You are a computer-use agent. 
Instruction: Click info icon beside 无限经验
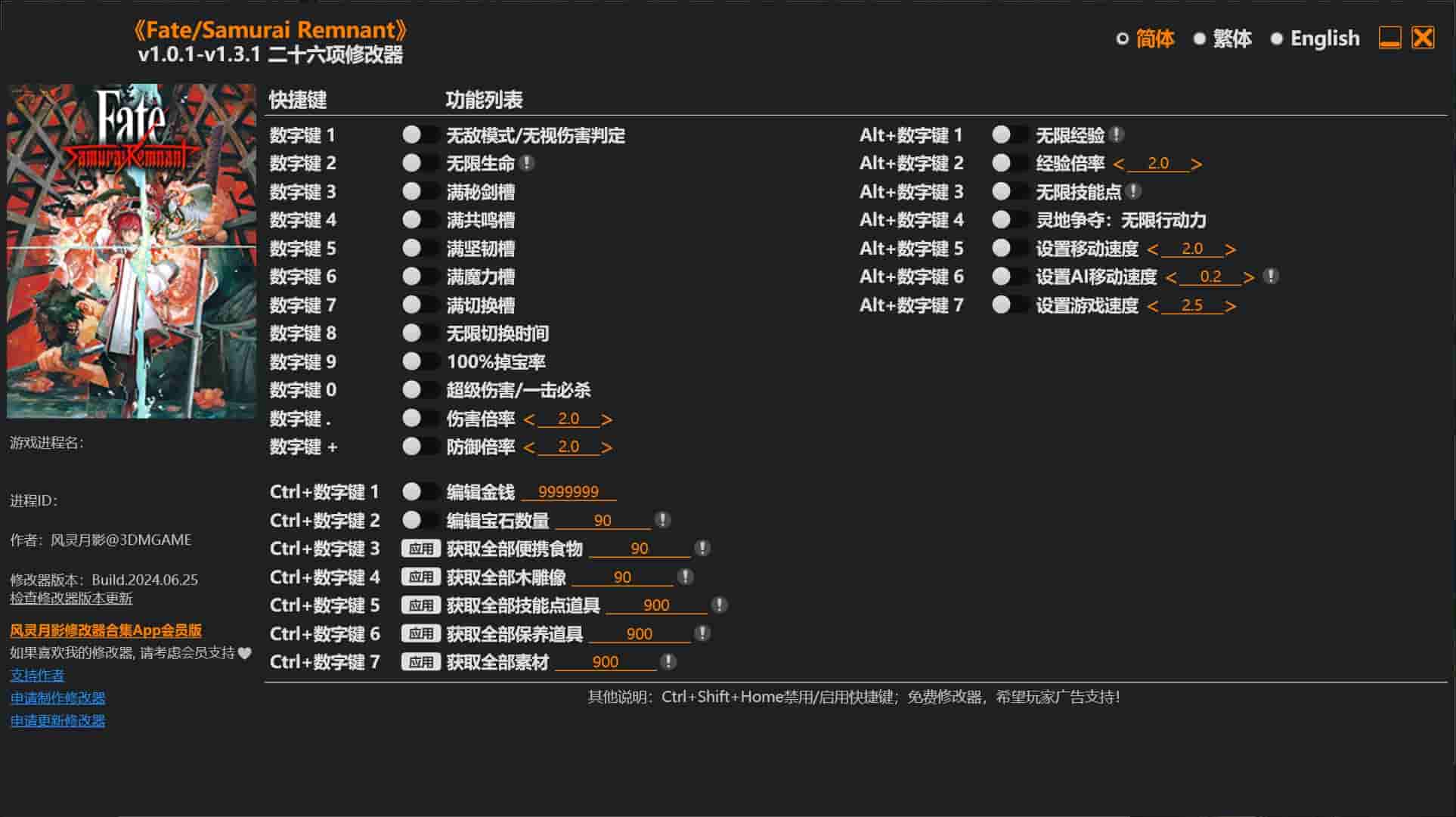[x=1117, y=135]
